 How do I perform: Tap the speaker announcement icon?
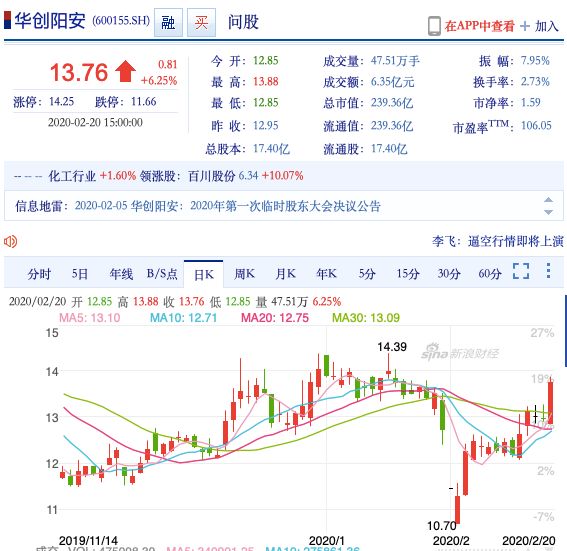pos(10,242)
